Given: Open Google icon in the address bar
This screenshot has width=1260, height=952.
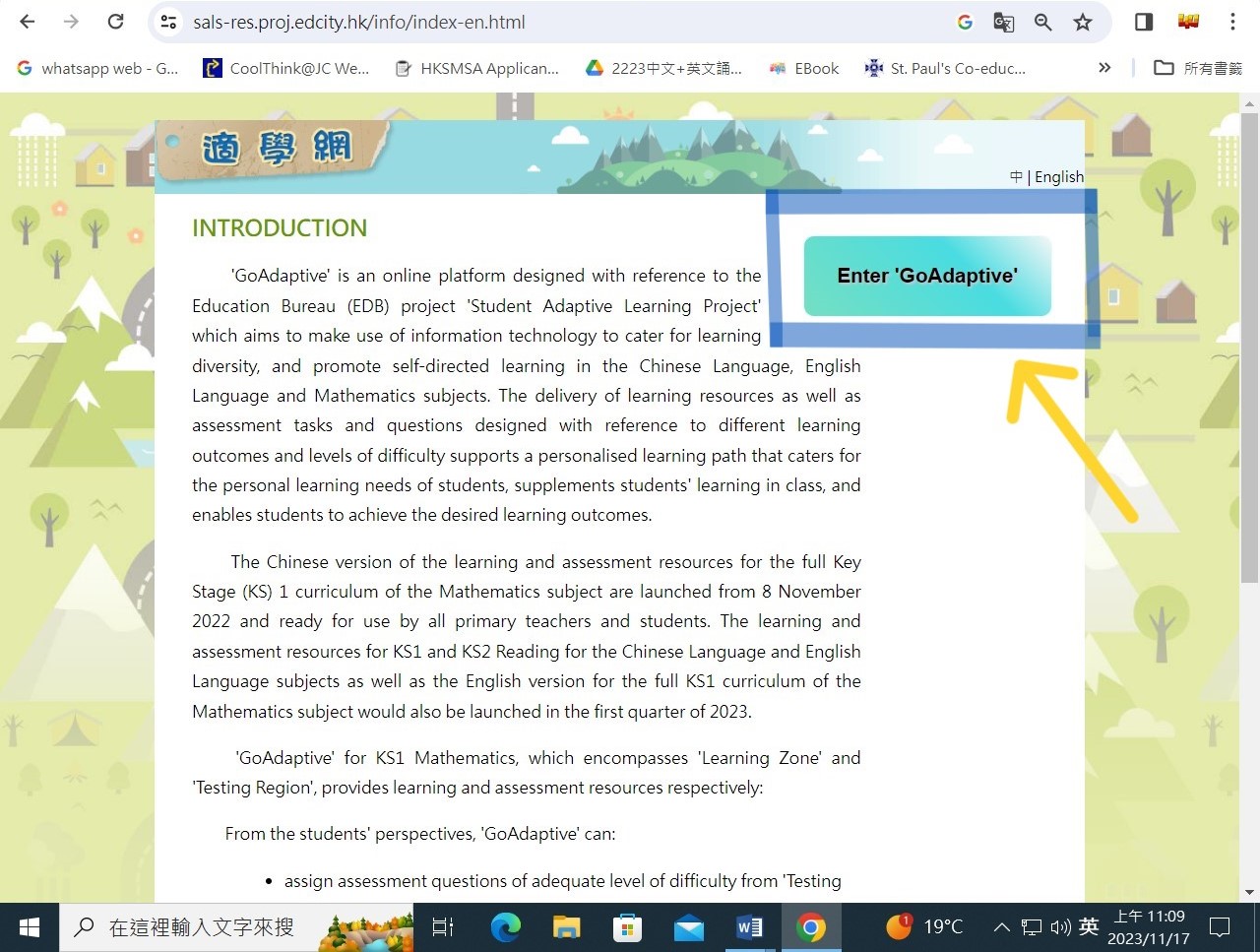Looking at the screenshot, I should [965, 22].
